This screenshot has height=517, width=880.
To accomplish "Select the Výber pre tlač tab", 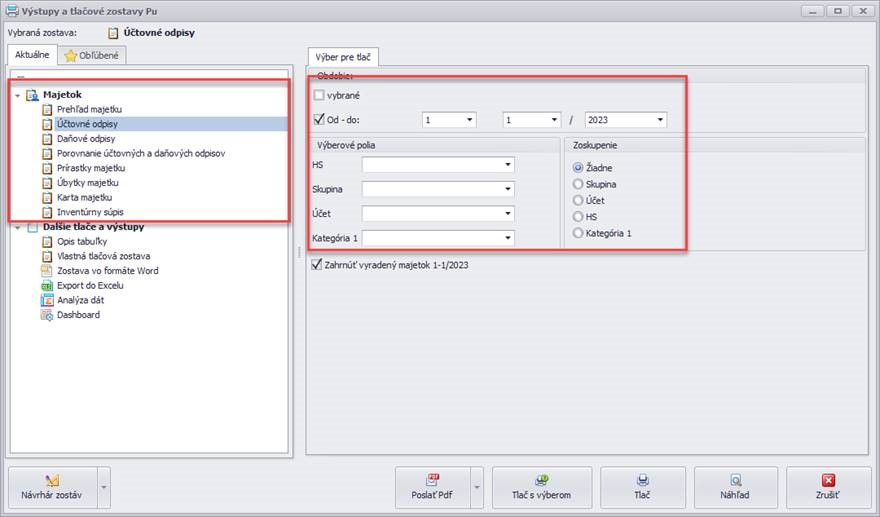I will [342, 57].
